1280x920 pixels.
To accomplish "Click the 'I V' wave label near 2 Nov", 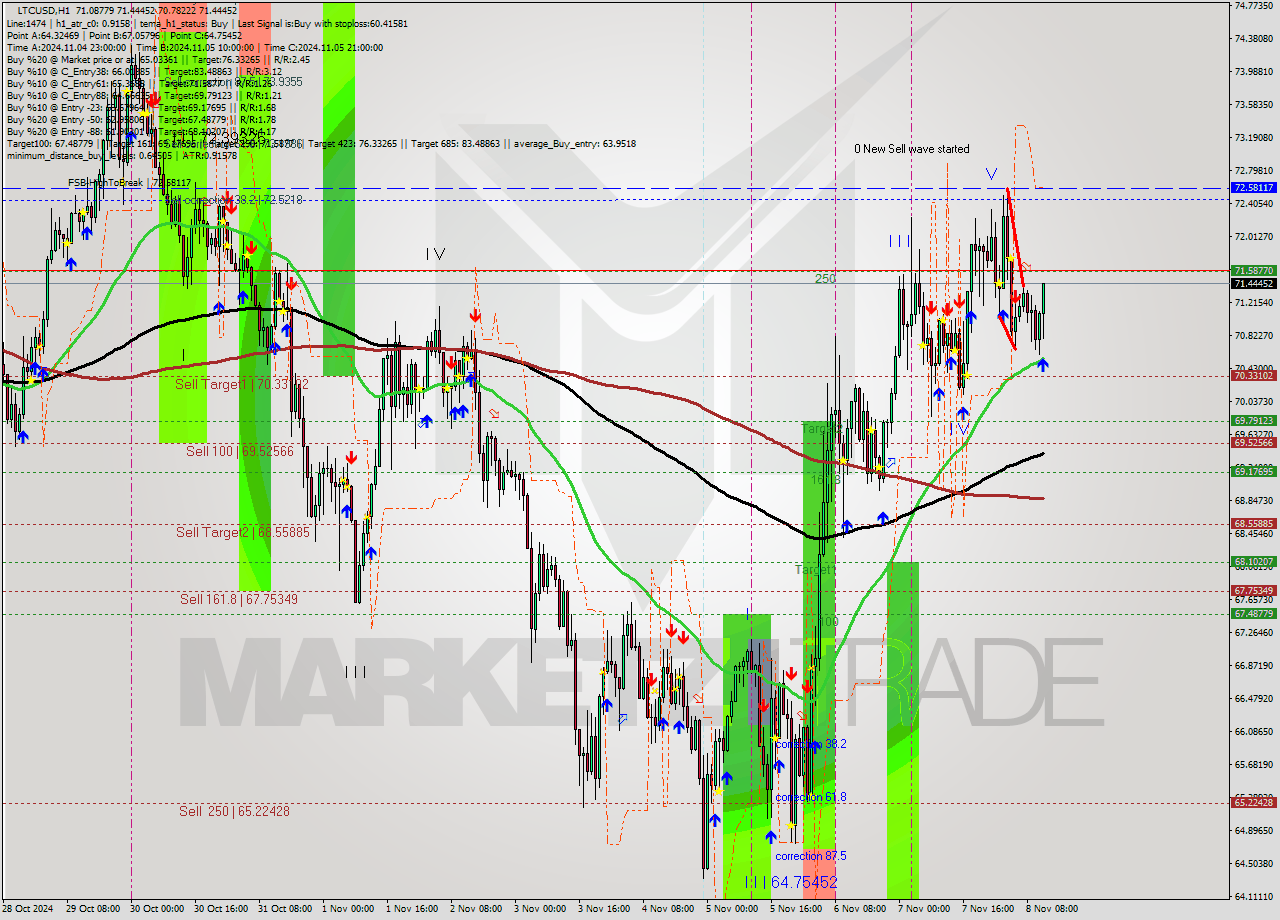I will [x=434, y=254].
